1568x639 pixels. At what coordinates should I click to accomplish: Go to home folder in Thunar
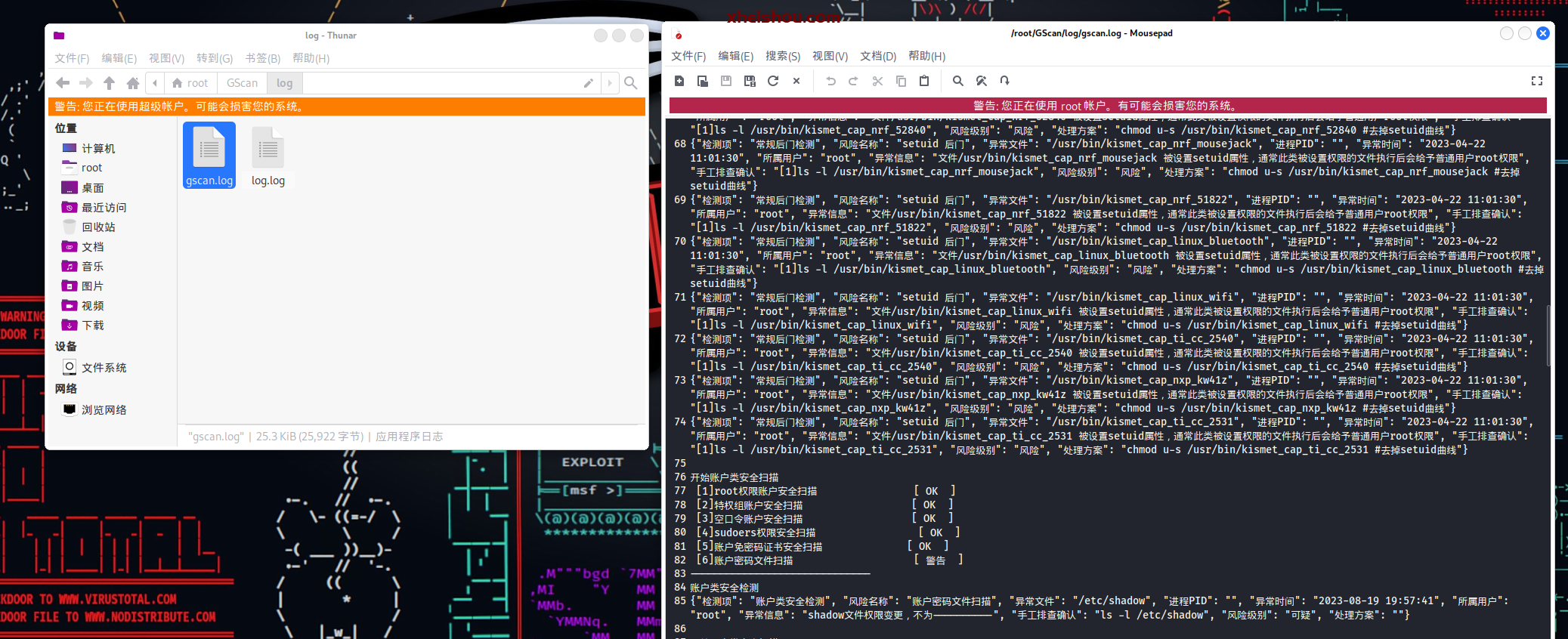pos(133,83)
